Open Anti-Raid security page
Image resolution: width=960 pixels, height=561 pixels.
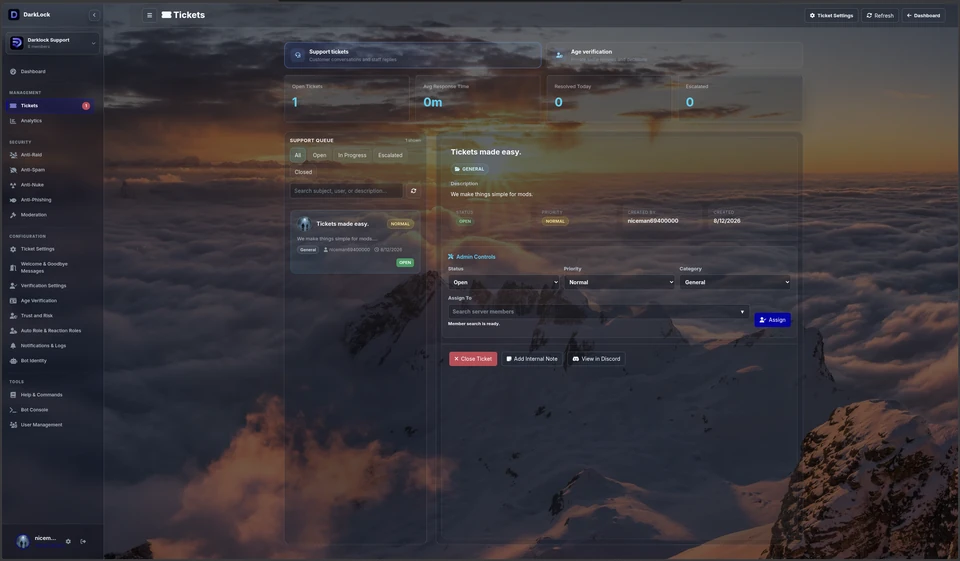pyautogui.click(x=31, y=155)
